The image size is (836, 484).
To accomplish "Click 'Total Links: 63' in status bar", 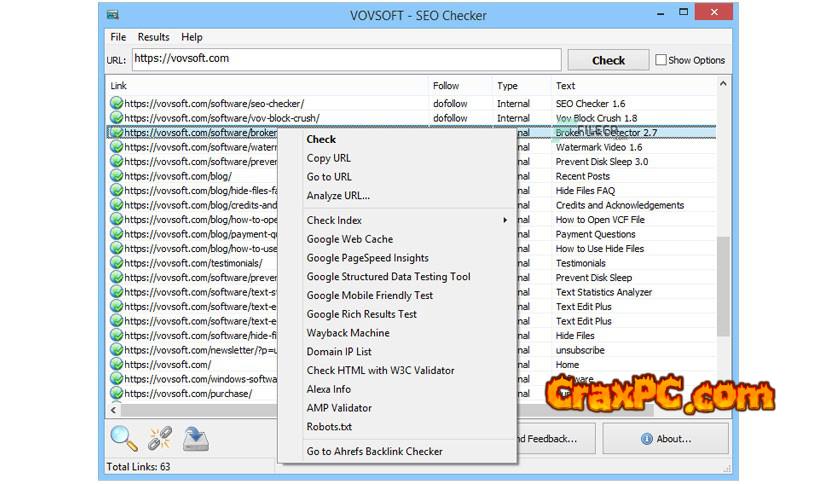I will pyautogui.click(x=138, y=466).
